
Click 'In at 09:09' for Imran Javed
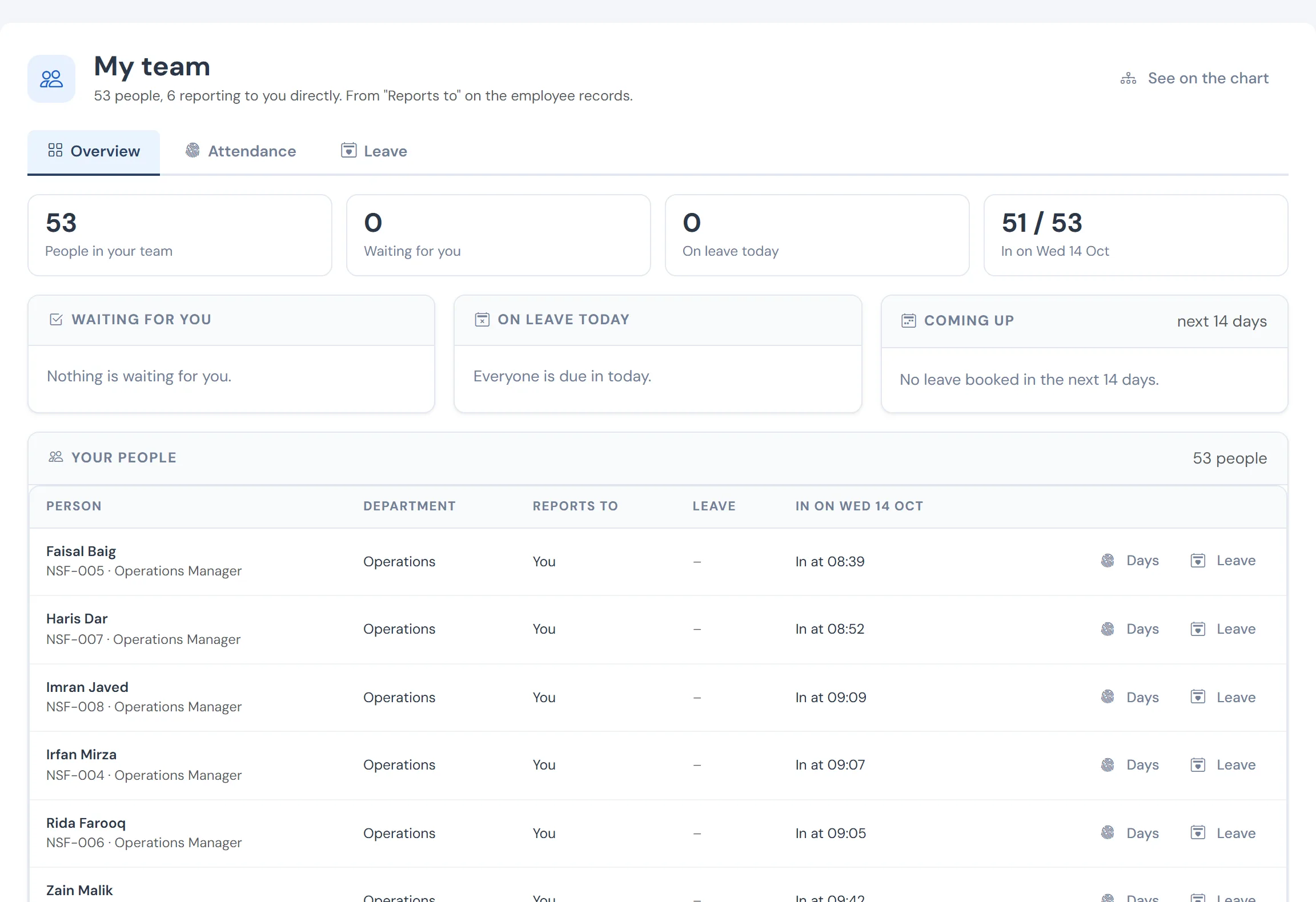831,698
